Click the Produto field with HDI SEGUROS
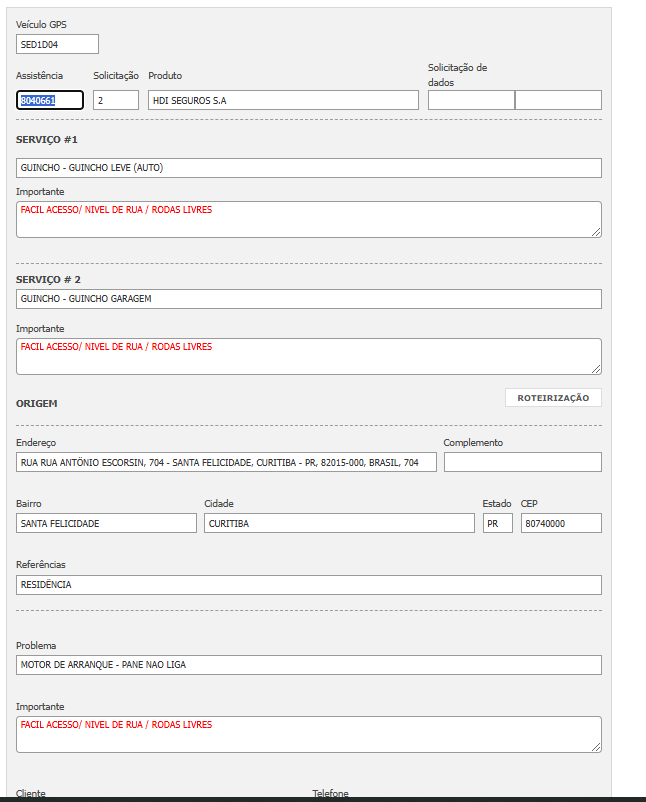Viewport: 646px width, 802px height. [283, 100]
